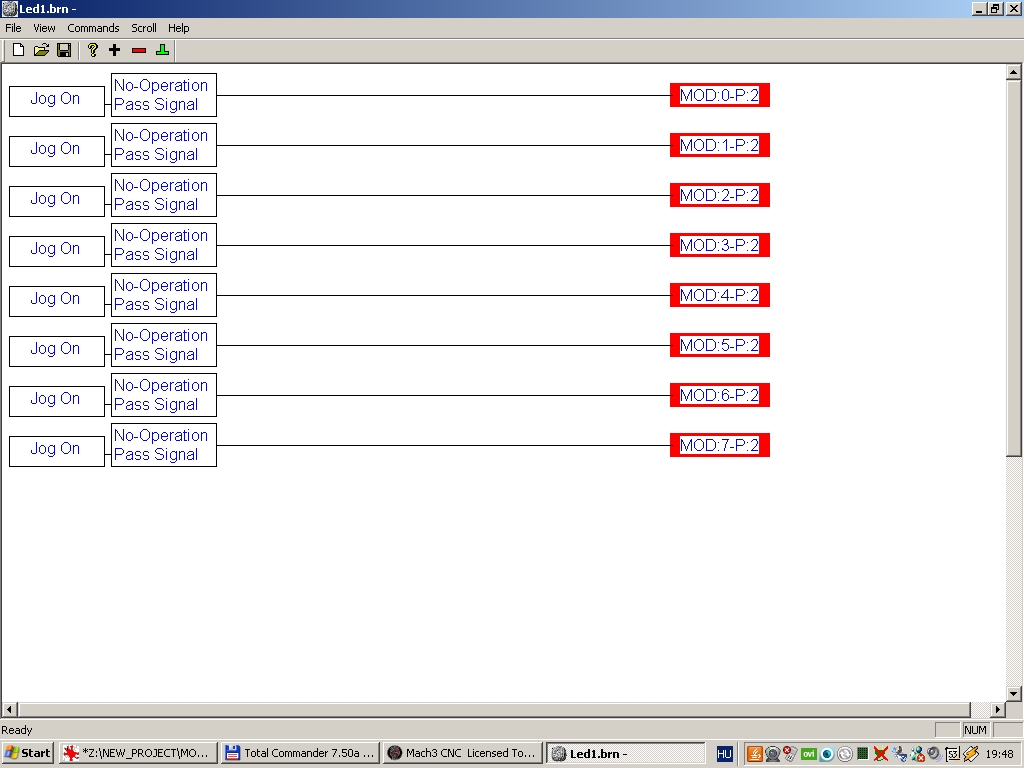This screenshot has width=1024, height=768.
Task: Click the red X cross tray icon
Action: [880, 754]
